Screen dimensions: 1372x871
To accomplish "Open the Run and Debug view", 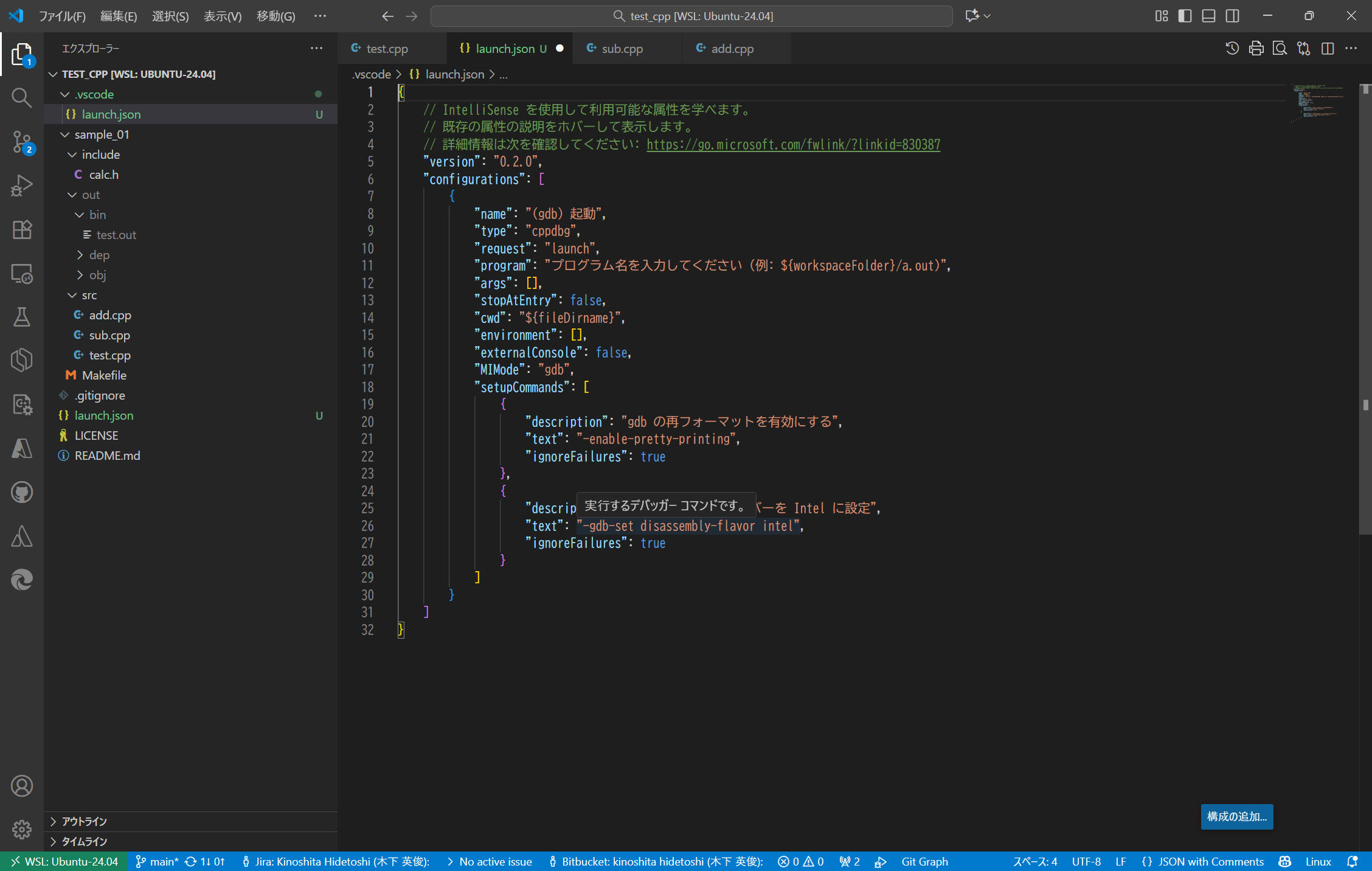I will pos(22,186).
